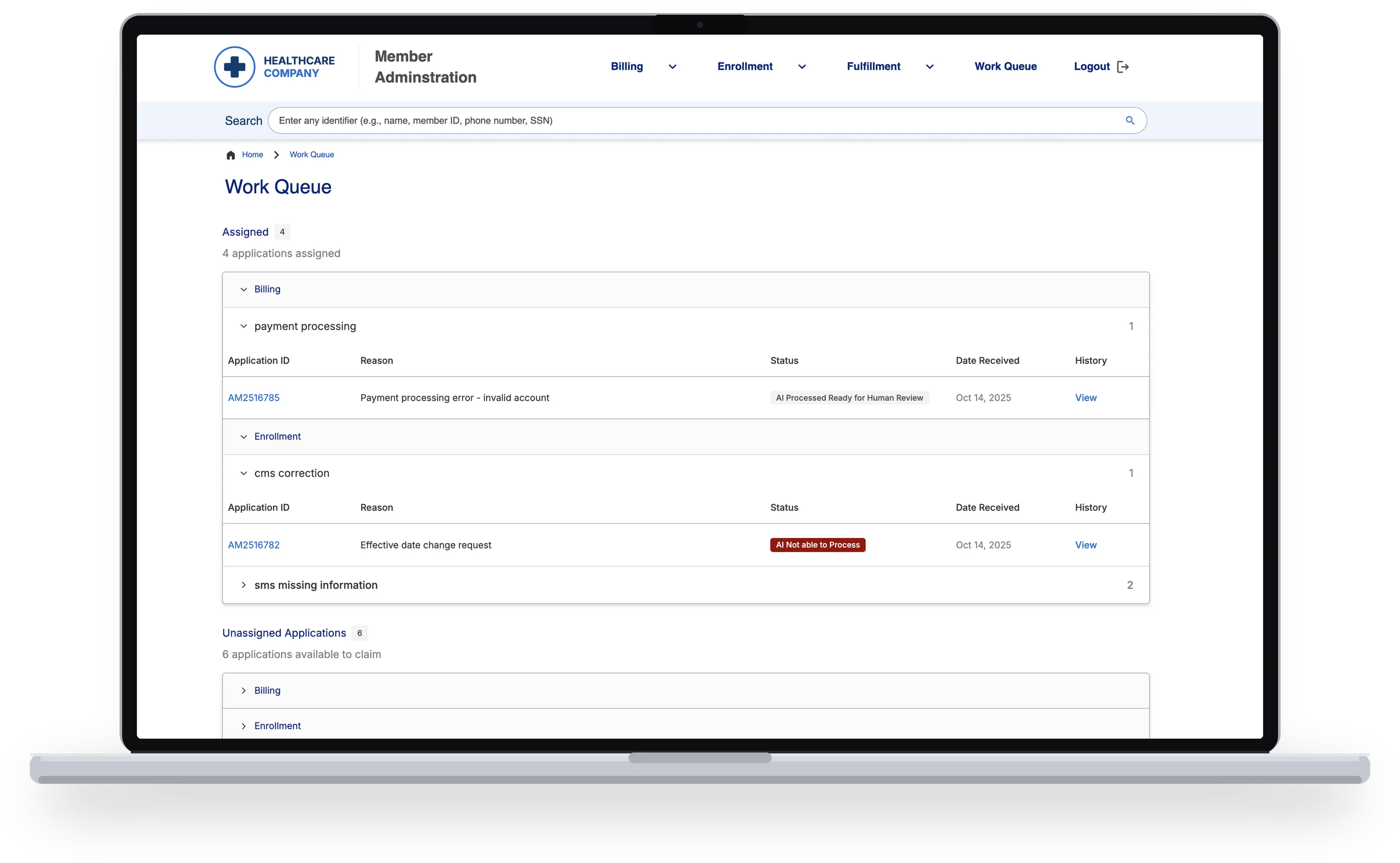The height and width of the screenshot is (863, 1400).
Task: Click the 'Effective date change request' reason
Action: 426,545
